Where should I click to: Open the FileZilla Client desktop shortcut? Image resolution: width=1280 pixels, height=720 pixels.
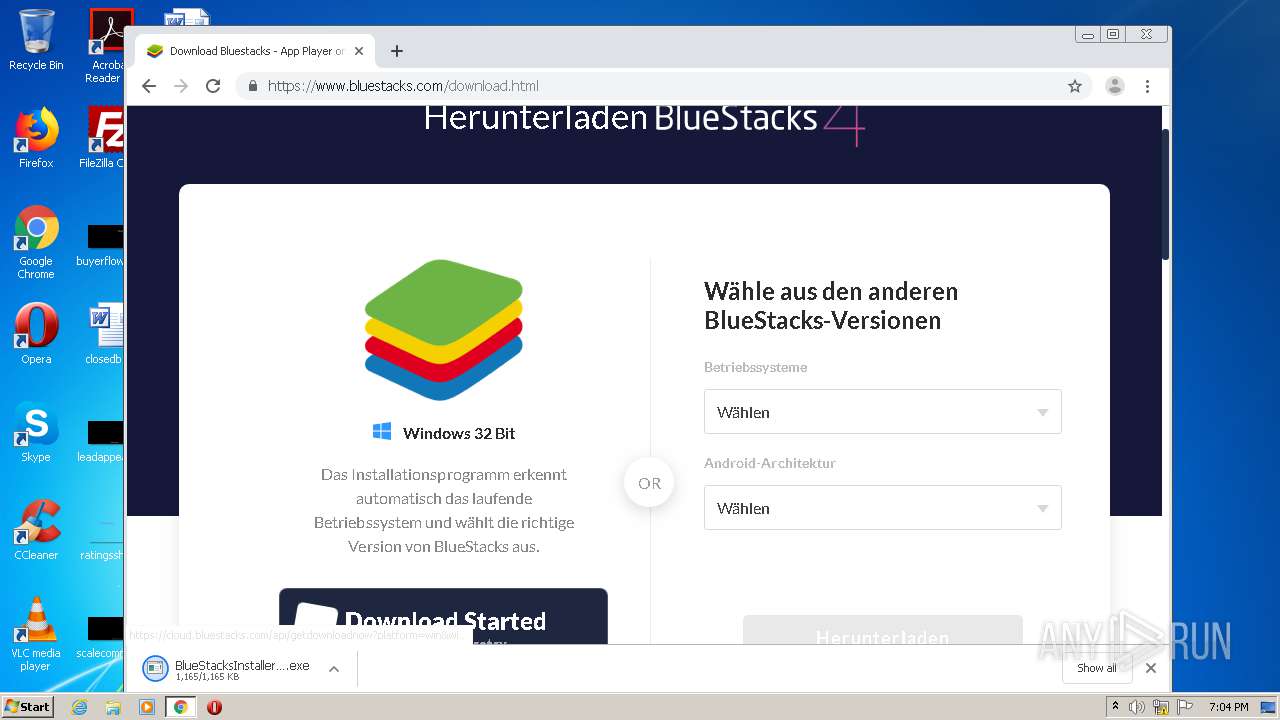coord(104,138)
